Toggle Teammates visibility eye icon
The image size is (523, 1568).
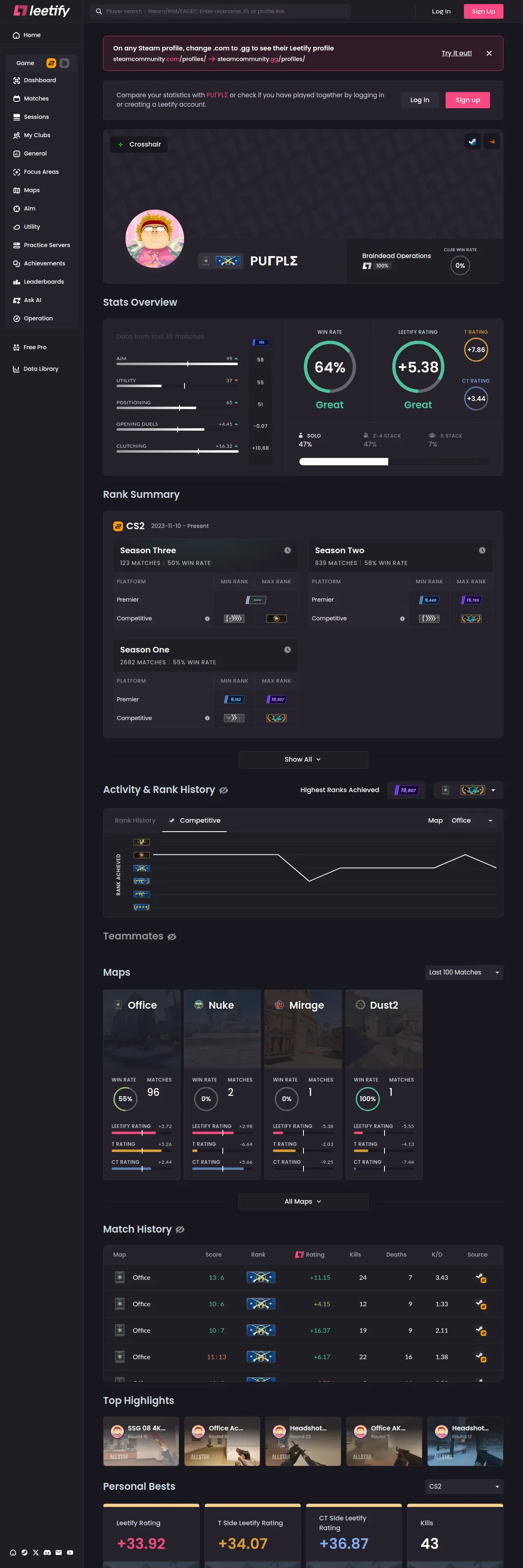coord(172,937)
